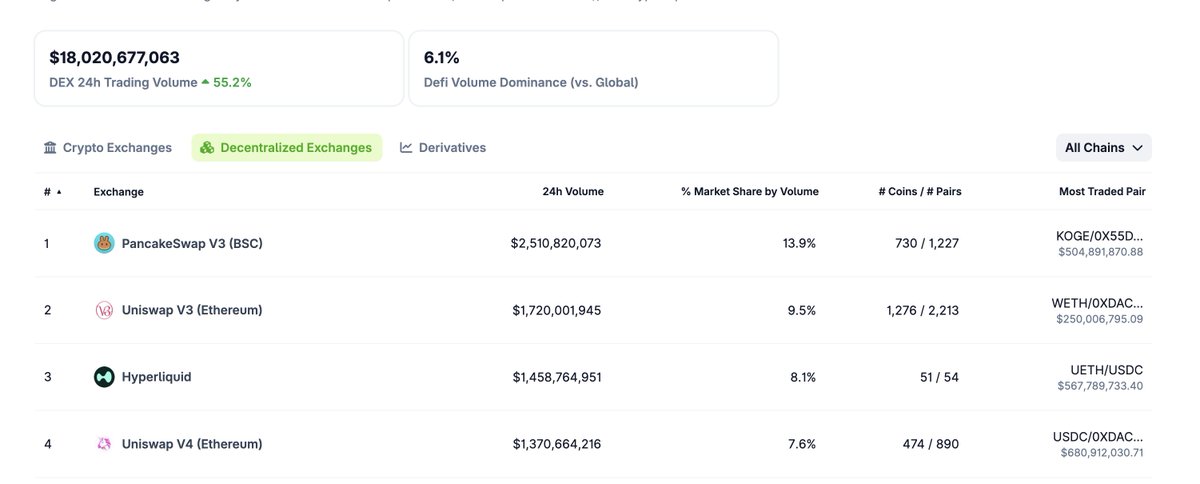
Task: Click the Uniswap V4 pink unicorn logo
Action: (x=104, y=444)
